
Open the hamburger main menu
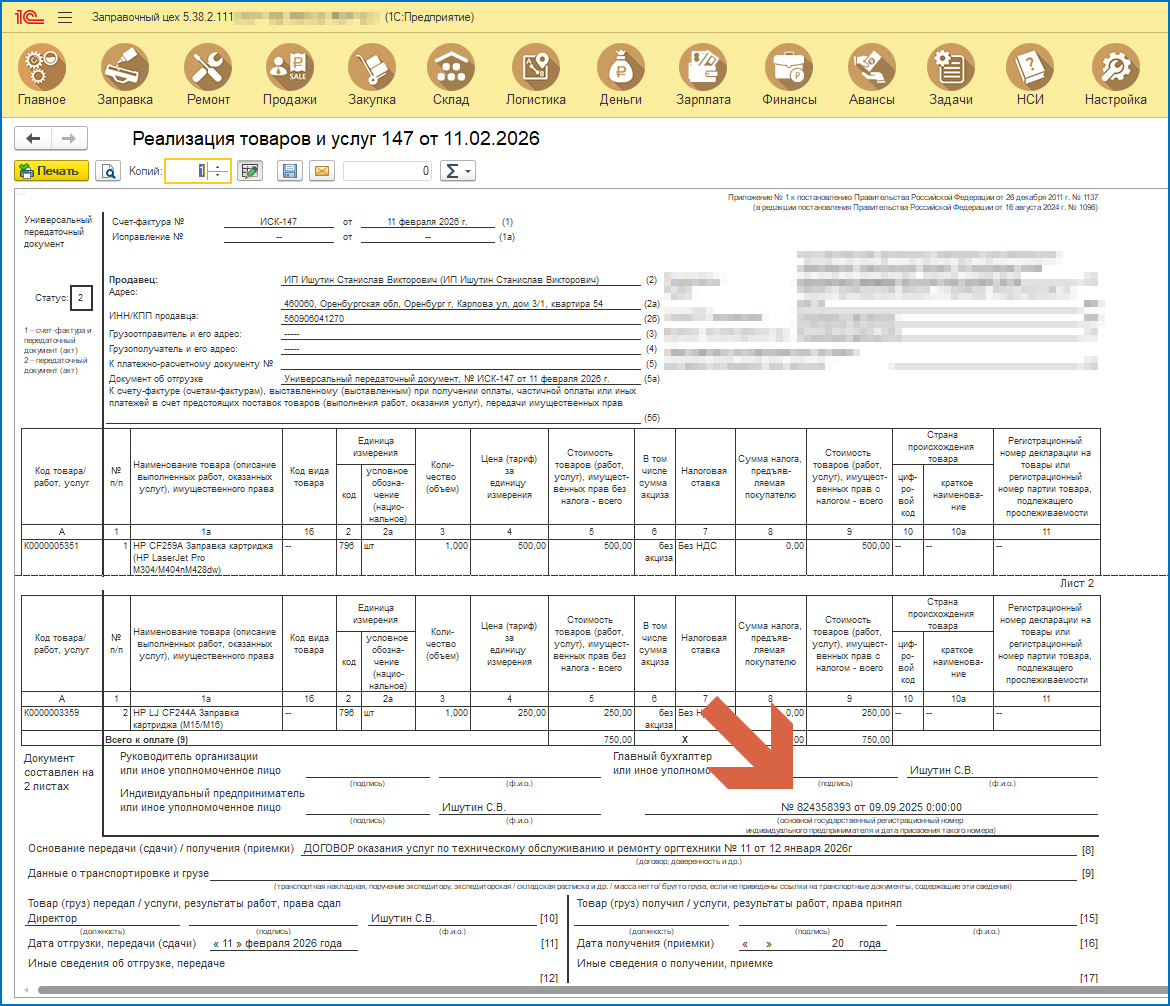65,18
